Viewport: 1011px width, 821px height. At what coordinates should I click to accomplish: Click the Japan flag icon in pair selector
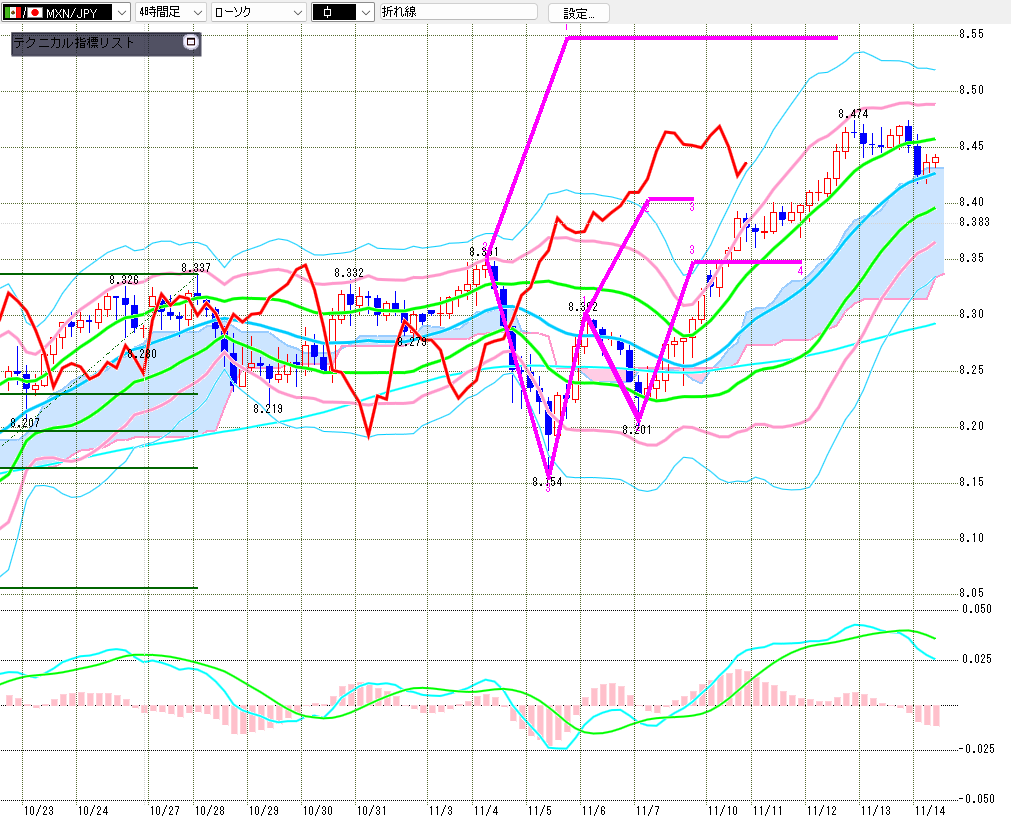(x=35, y=13)
